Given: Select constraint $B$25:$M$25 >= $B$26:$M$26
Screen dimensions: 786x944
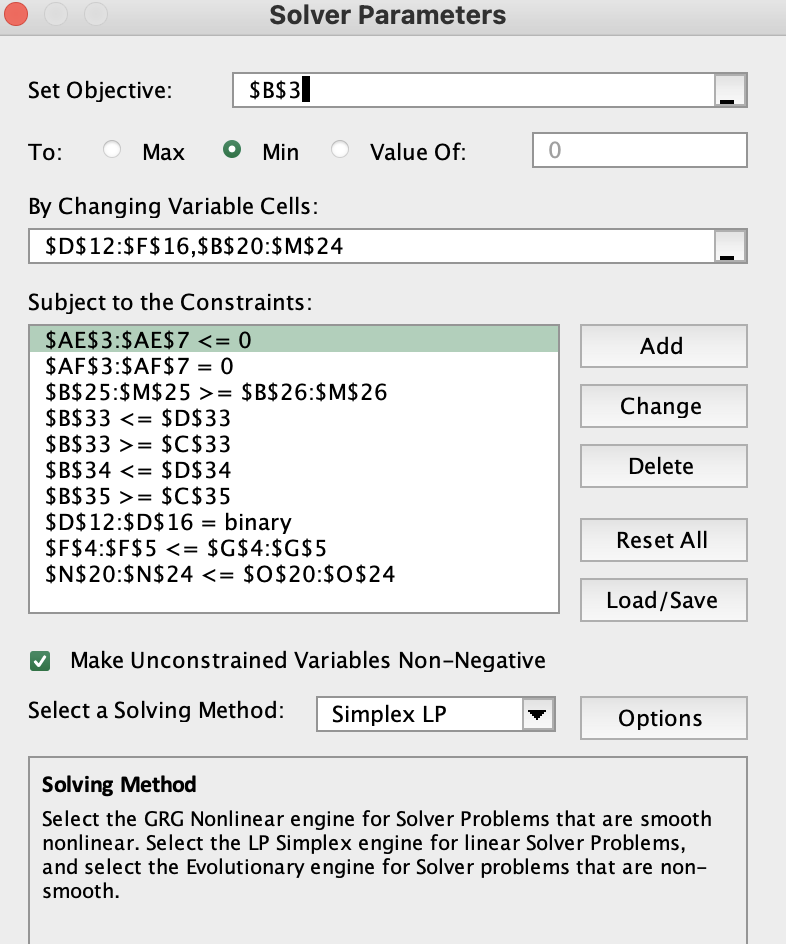Looking at the screenshot, I should 216,392.
